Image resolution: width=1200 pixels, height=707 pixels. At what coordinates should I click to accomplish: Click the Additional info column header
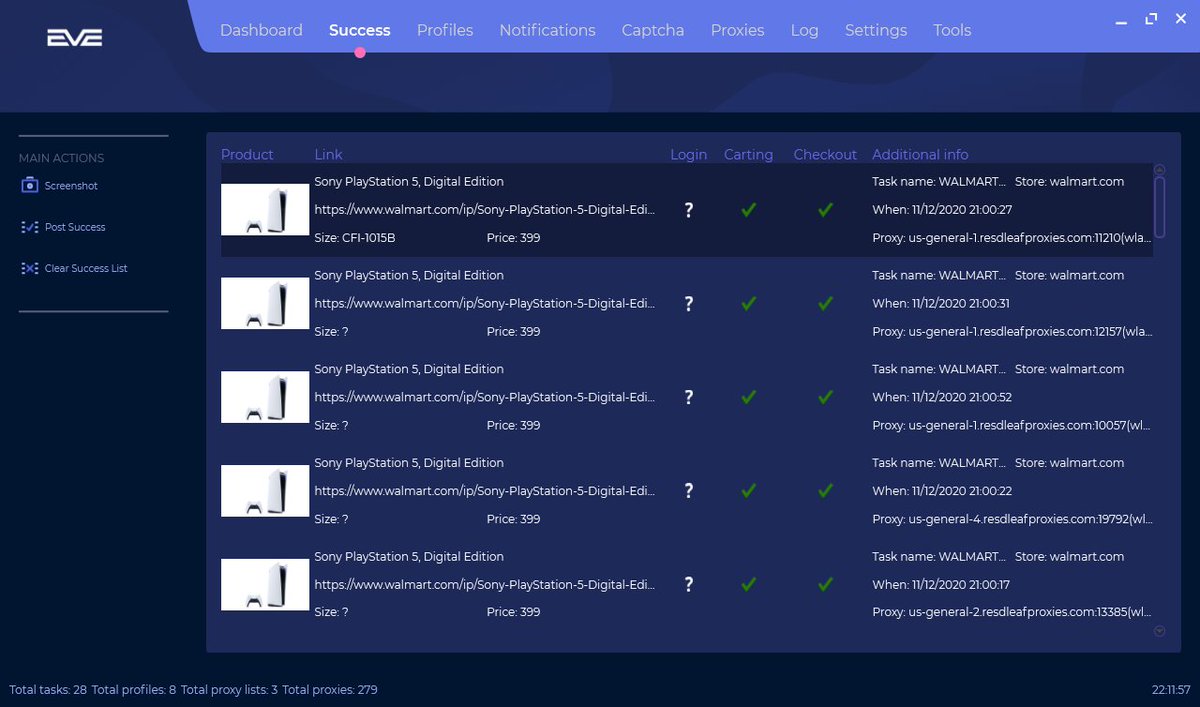(920, 154)
